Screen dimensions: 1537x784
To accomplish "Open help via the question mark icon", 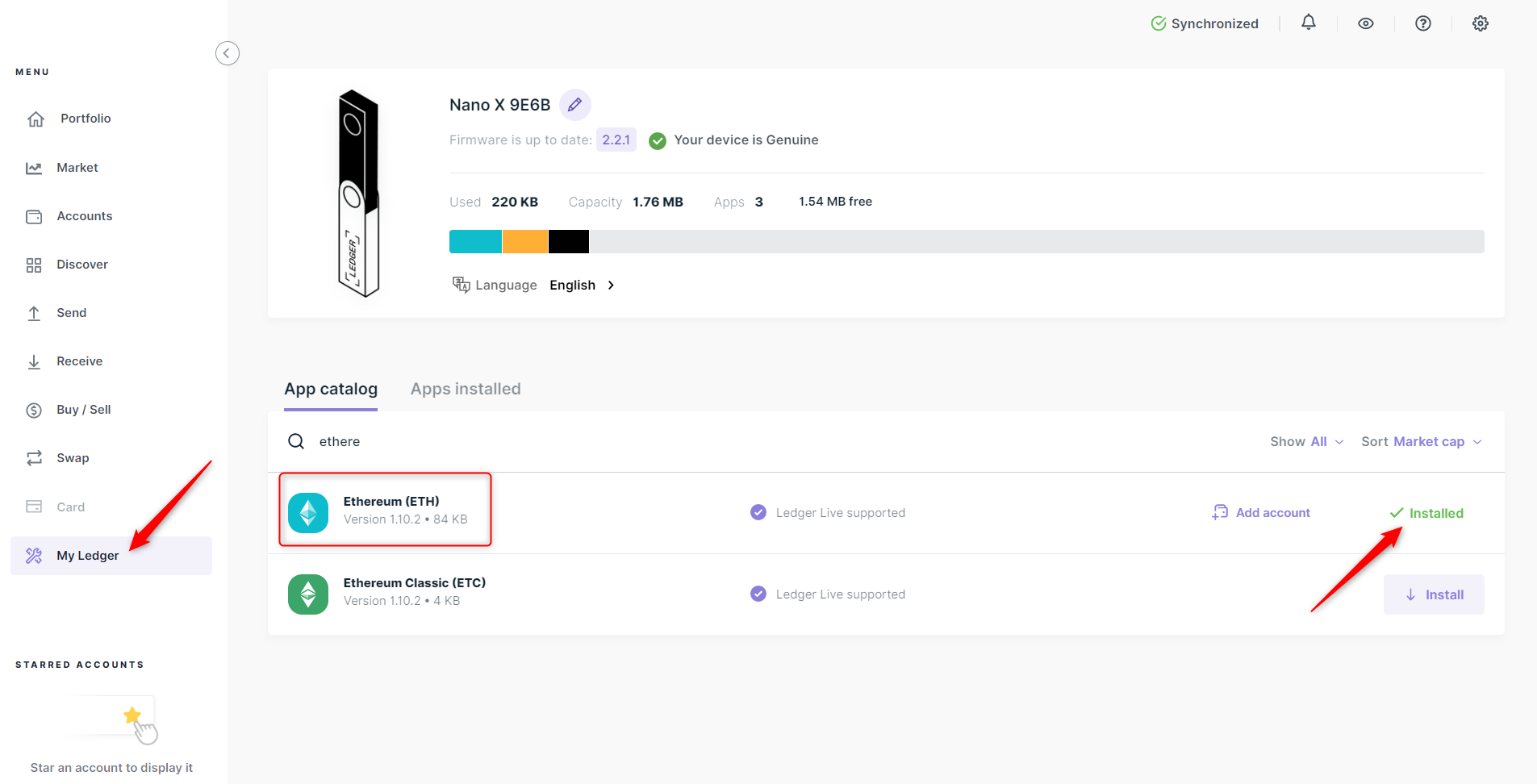I will tap(1422, 23).
